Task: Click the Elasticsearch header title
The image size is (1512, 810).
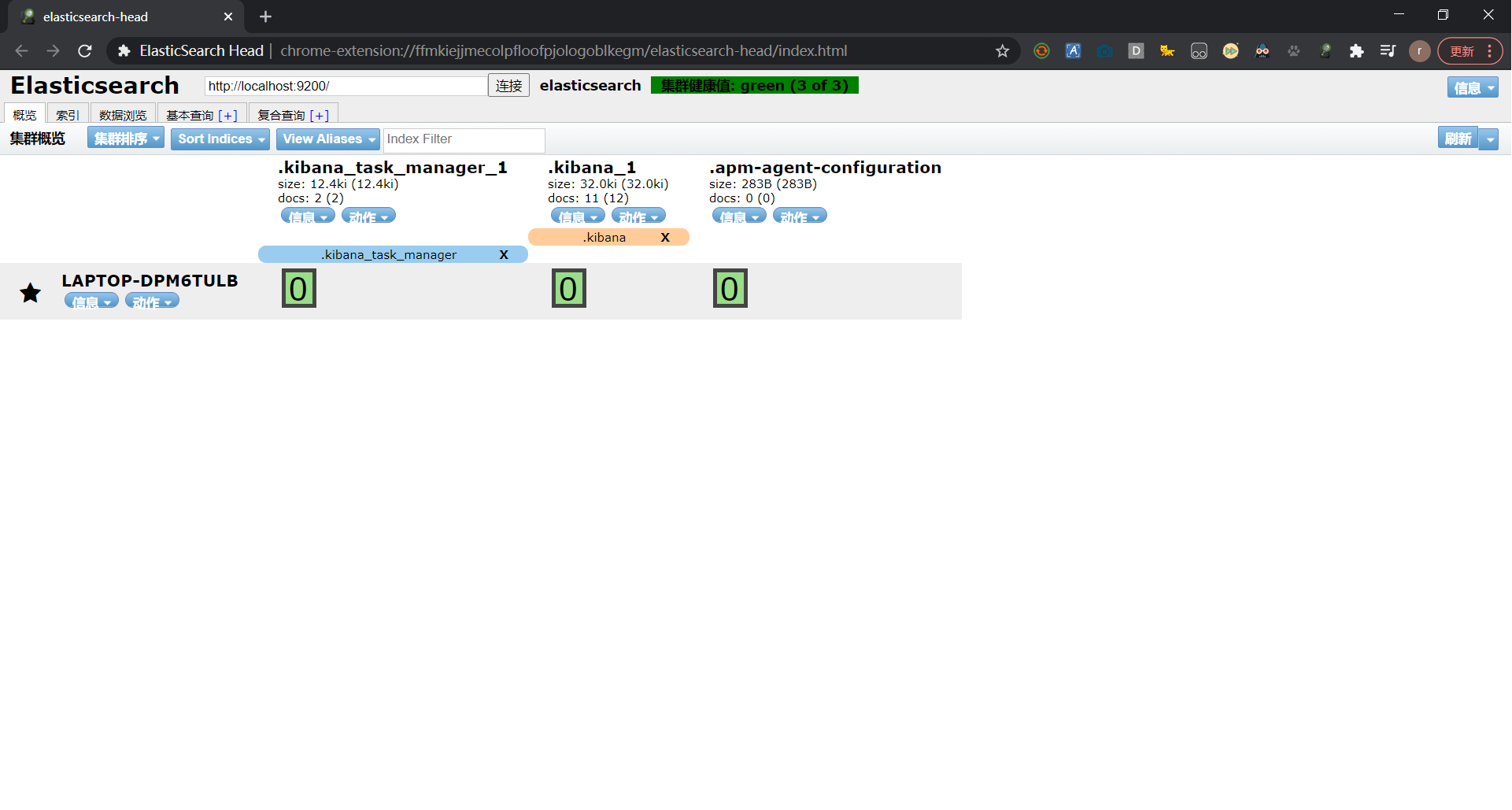Action: pos(94,85)
